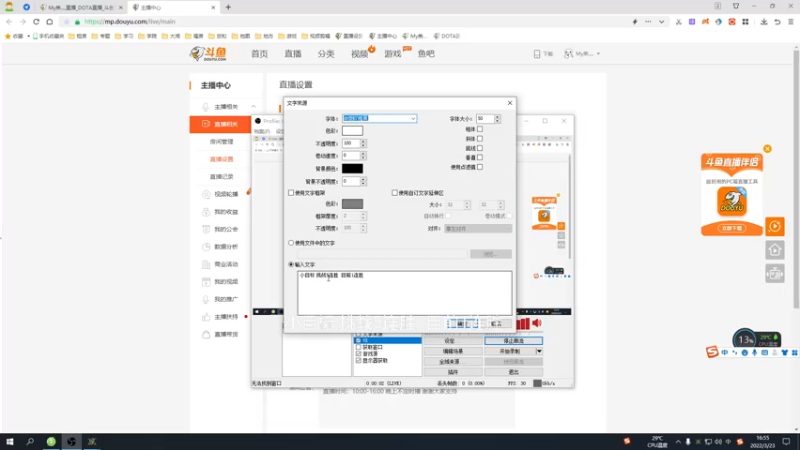Toggle the 显示器获取 source checkbox in OBS
Viewport: 800px width, 450px height.
(358, 360)
